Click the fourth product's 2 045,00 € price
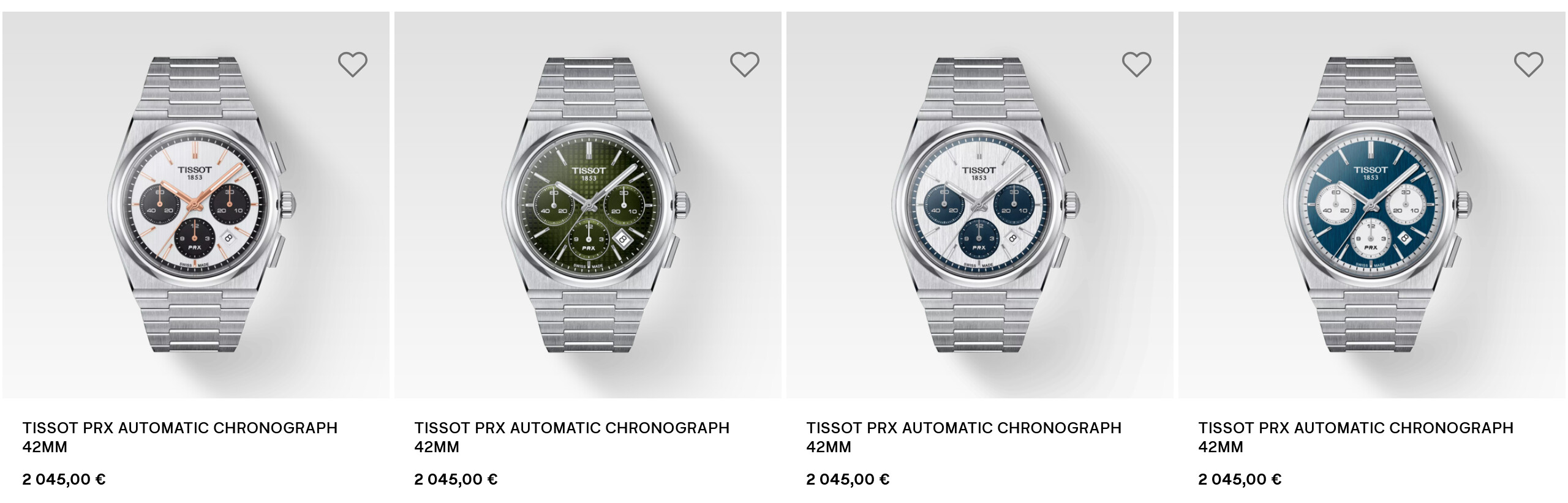Screen dimensions: 1568x503 click(1240, 479)
